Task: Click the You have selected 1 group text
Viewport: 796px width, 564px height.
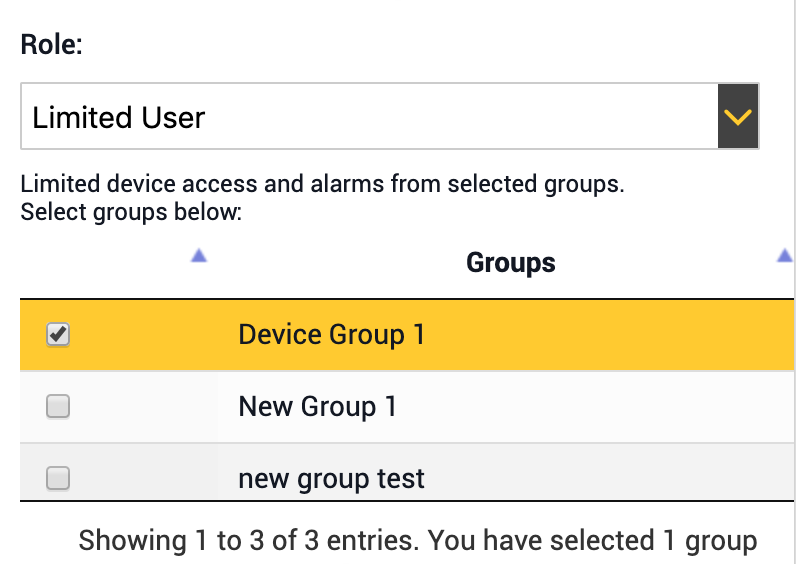Action: (x=592, y=540)
